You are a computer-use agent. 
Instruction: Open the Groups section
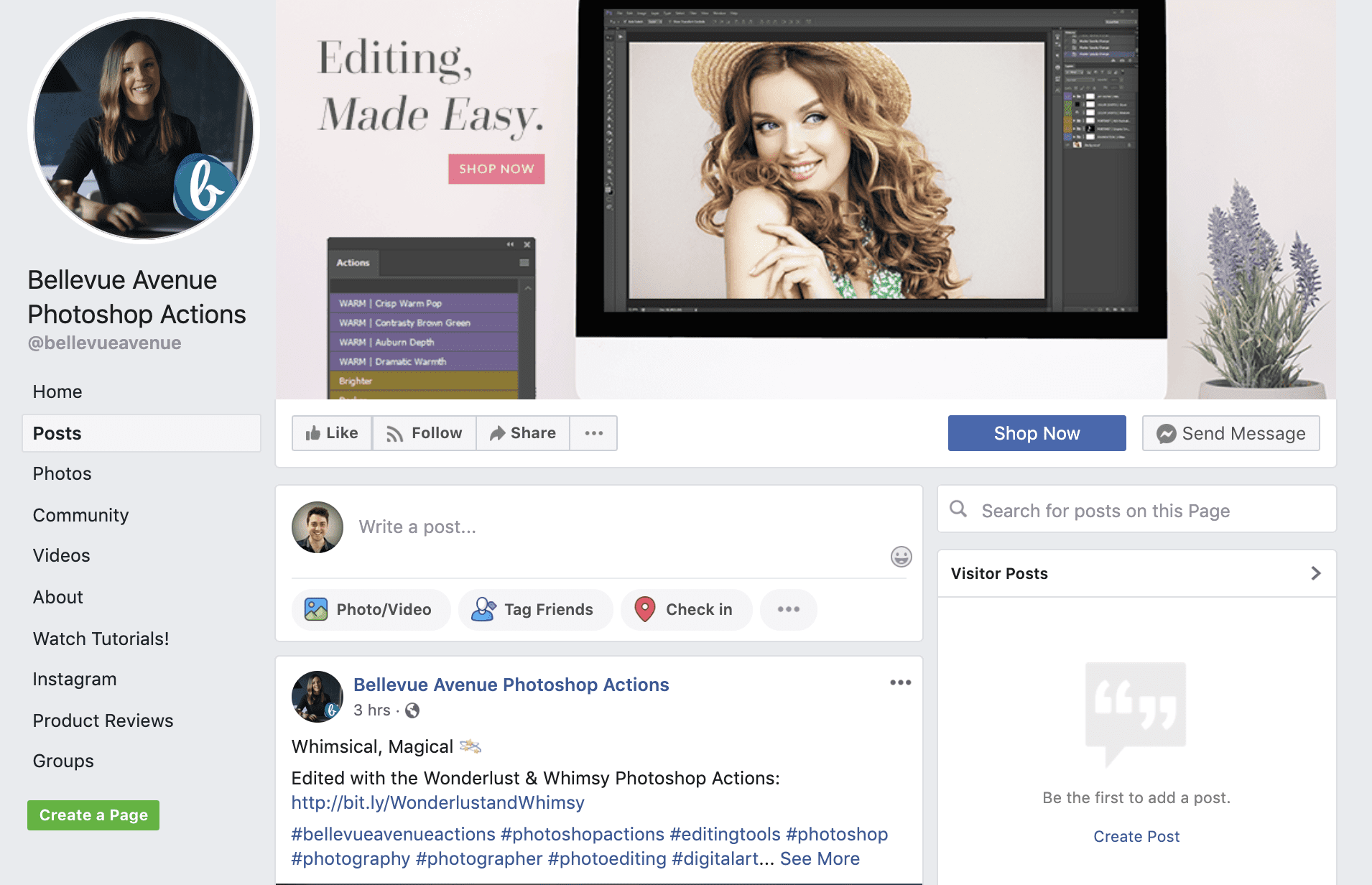click(x=63, y=761)
